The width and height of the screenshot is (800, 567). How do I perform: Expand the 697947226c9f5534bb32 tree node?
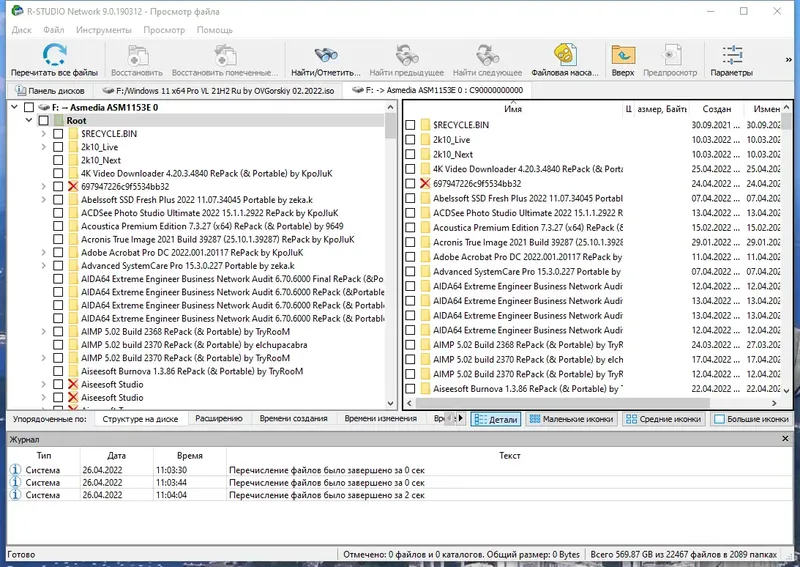pyautogui.click(x=44, y=186)
